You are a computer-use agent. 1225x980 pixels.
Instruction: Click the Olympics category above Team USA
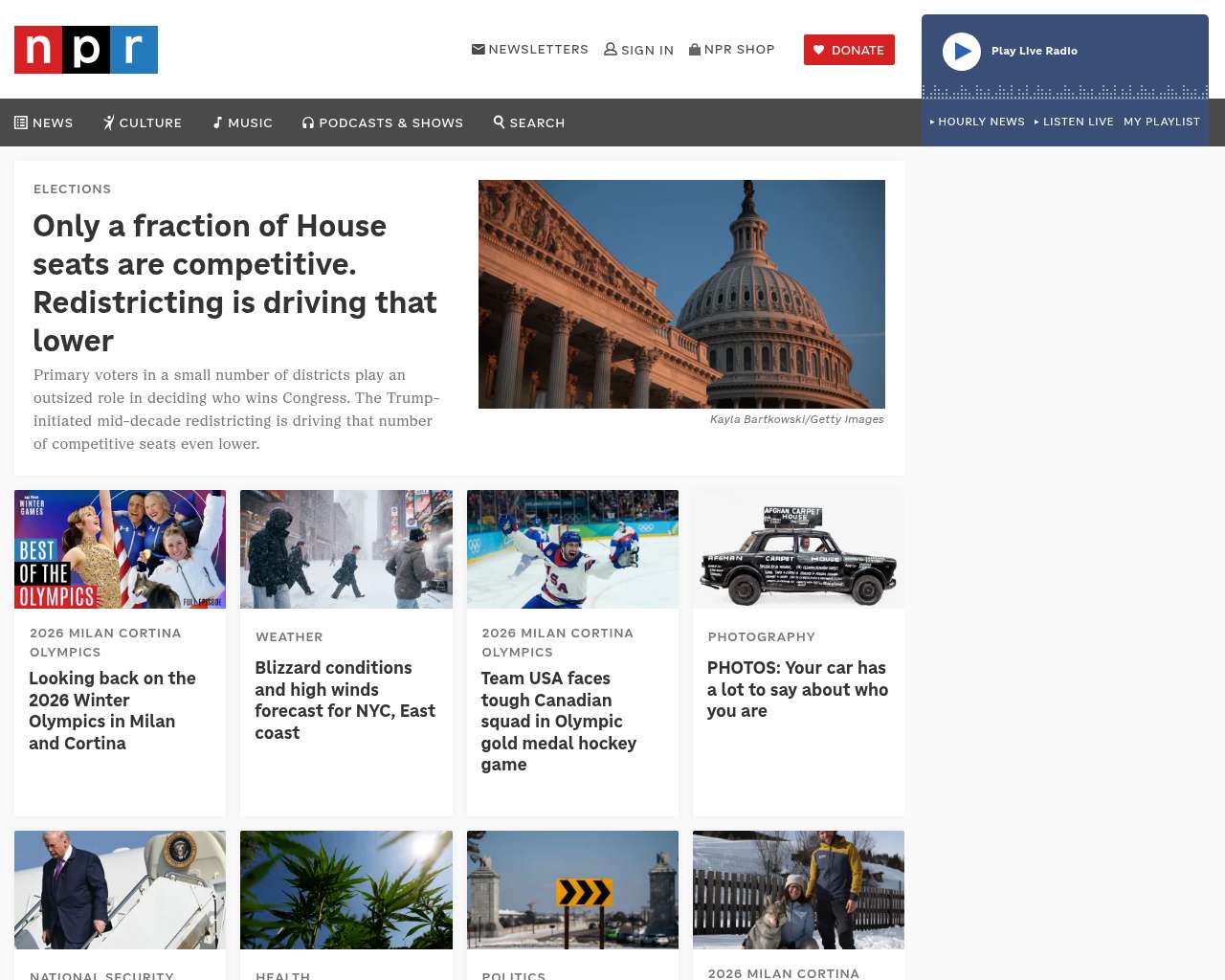(558, 642)
